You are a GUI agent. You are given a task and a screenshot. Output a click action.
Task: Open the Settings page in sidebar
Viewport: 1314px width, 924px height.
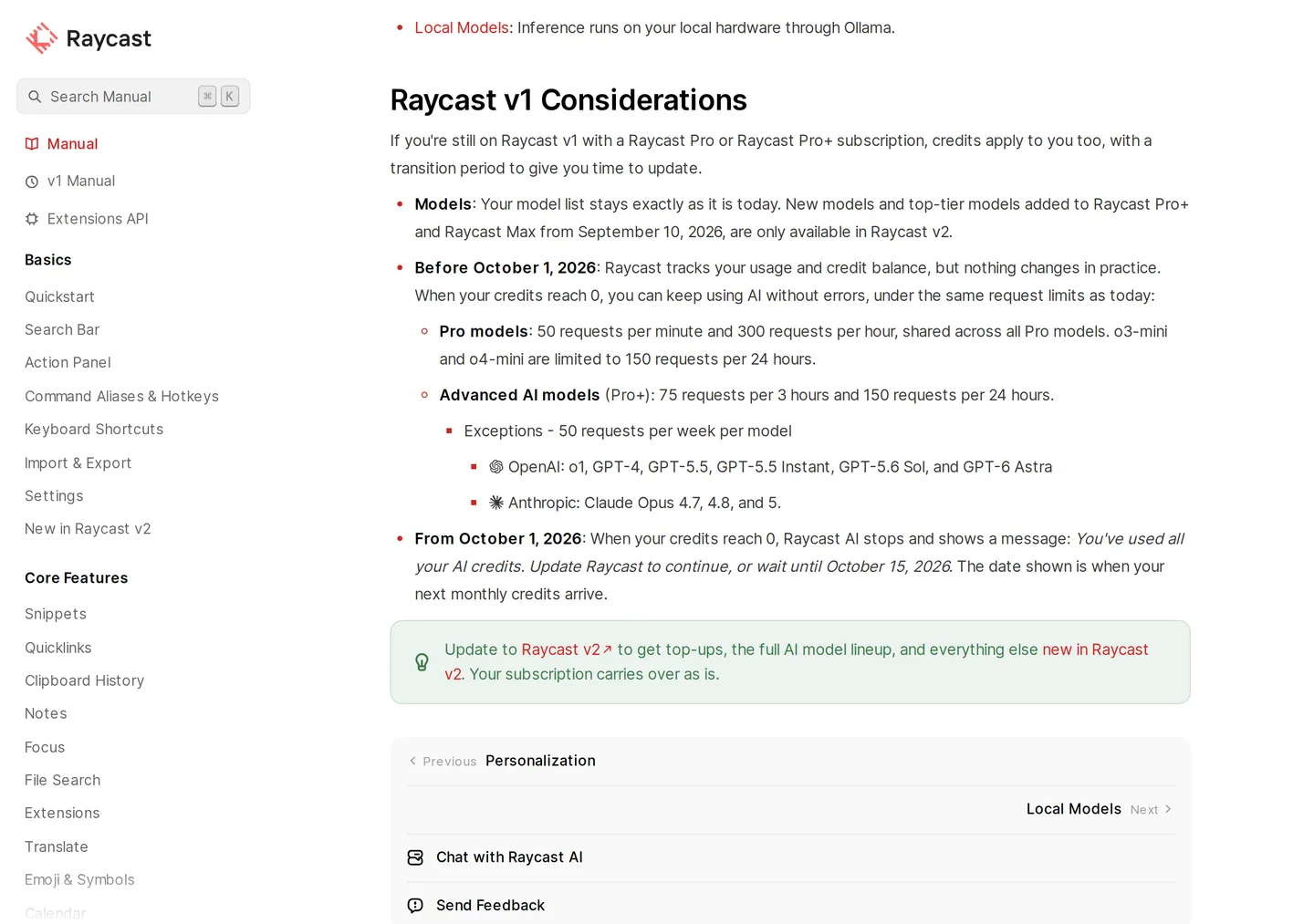[54, 496]
